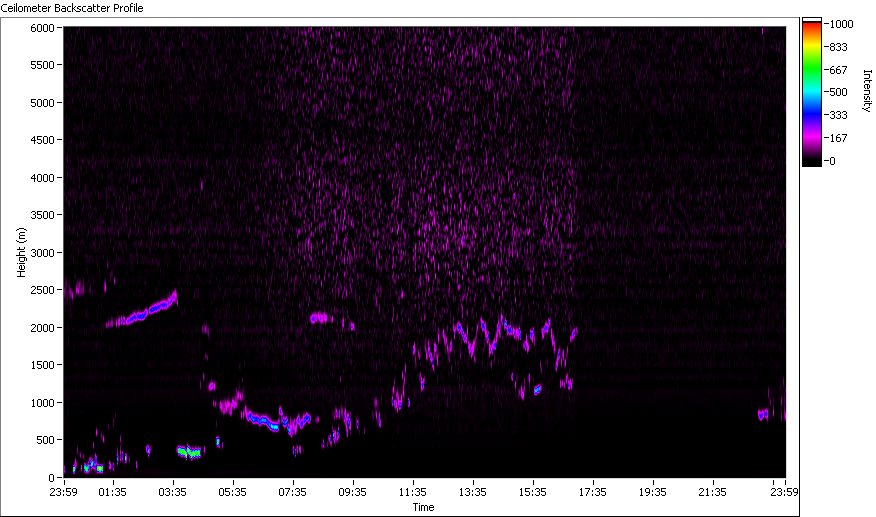This screenshot has height=517, width=876.
Task: Click the 13:35 time tick label
Action: pos(473,492)
